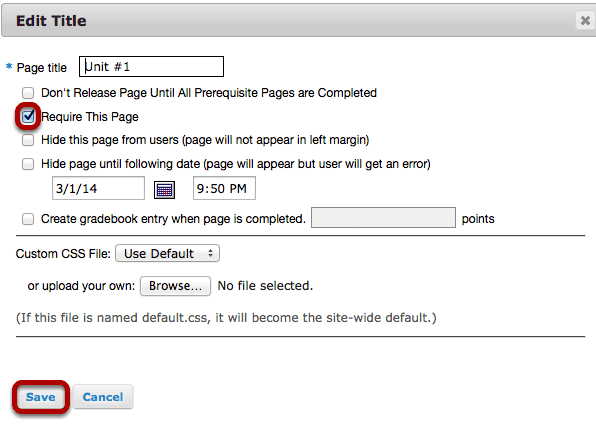
Task: Check Don't Release Page Until Prerequisites Completed
Action: (28, 93)
